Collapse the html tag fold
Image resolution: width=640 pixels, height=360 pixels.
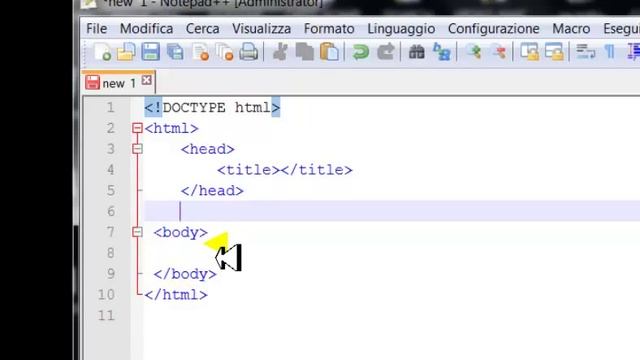(137, 128)
